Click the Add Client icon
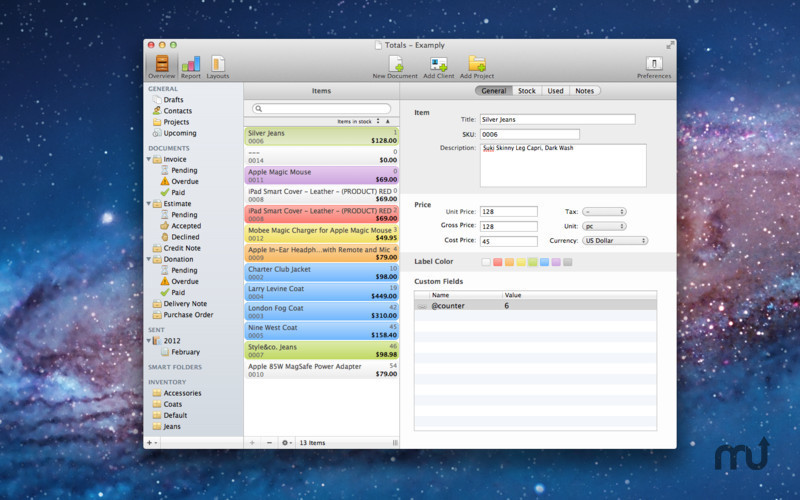 [439, 67]
